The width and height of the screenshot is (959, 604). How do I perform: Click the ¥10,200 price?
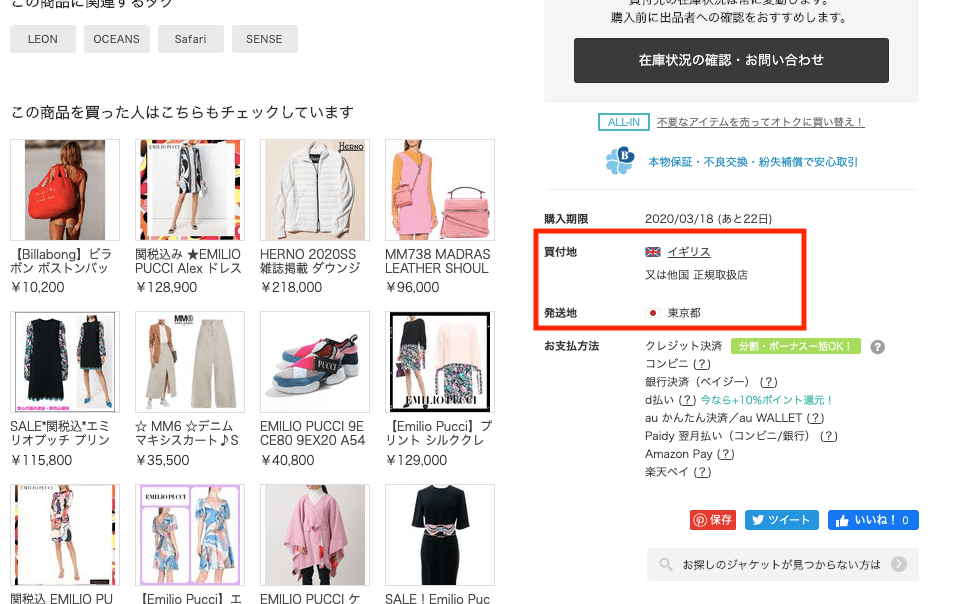click(x=37, y=287)
